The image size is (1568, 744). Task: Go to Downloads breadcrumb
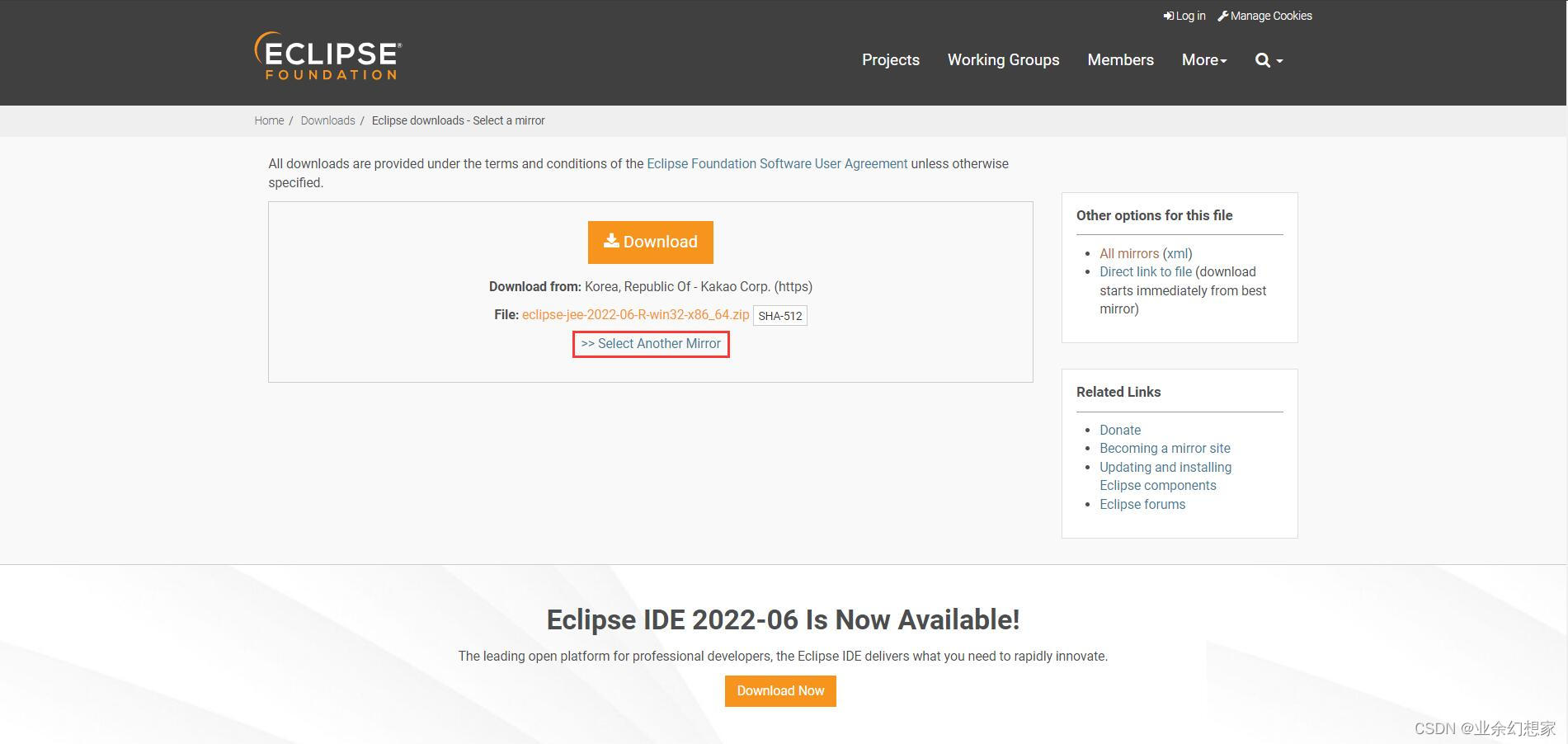[x=327, y=120]
